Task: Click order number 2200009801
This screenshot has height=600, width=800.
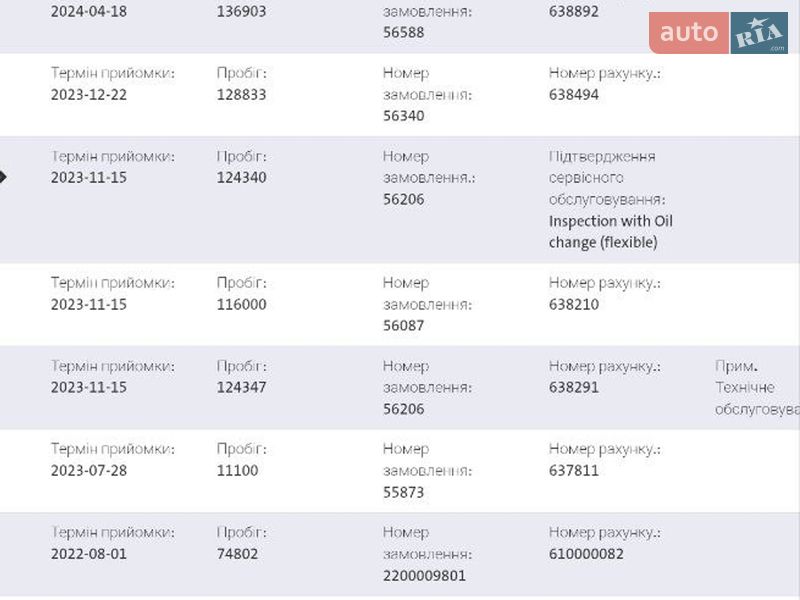Action: click(424, 575)
